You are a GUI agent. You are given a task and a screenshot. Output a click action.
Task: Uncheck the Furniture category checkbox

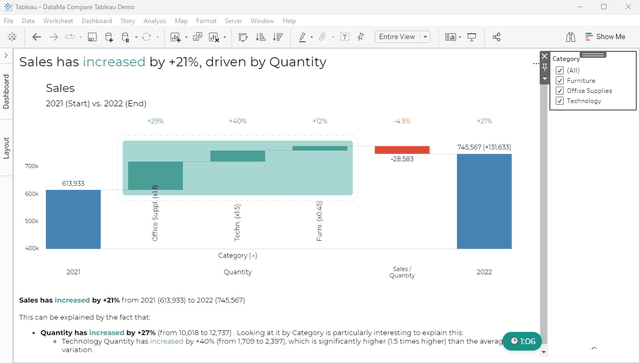coord(560,80)
